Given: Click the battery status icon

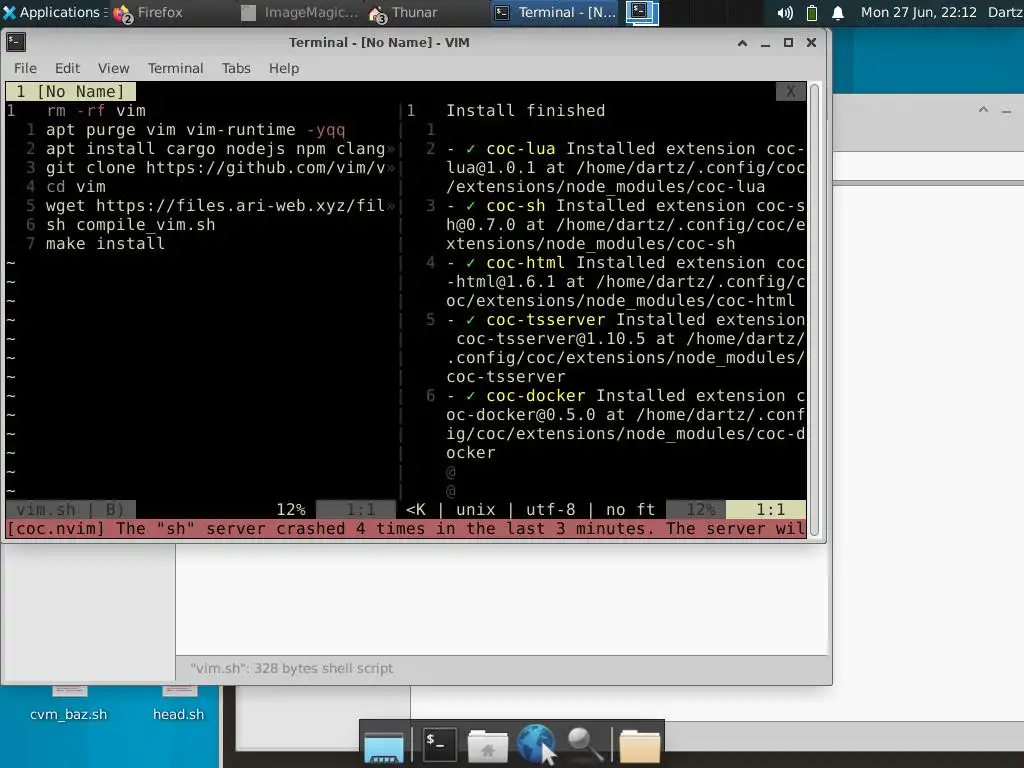Looking at the screenshot, I should tap(812, 12).
